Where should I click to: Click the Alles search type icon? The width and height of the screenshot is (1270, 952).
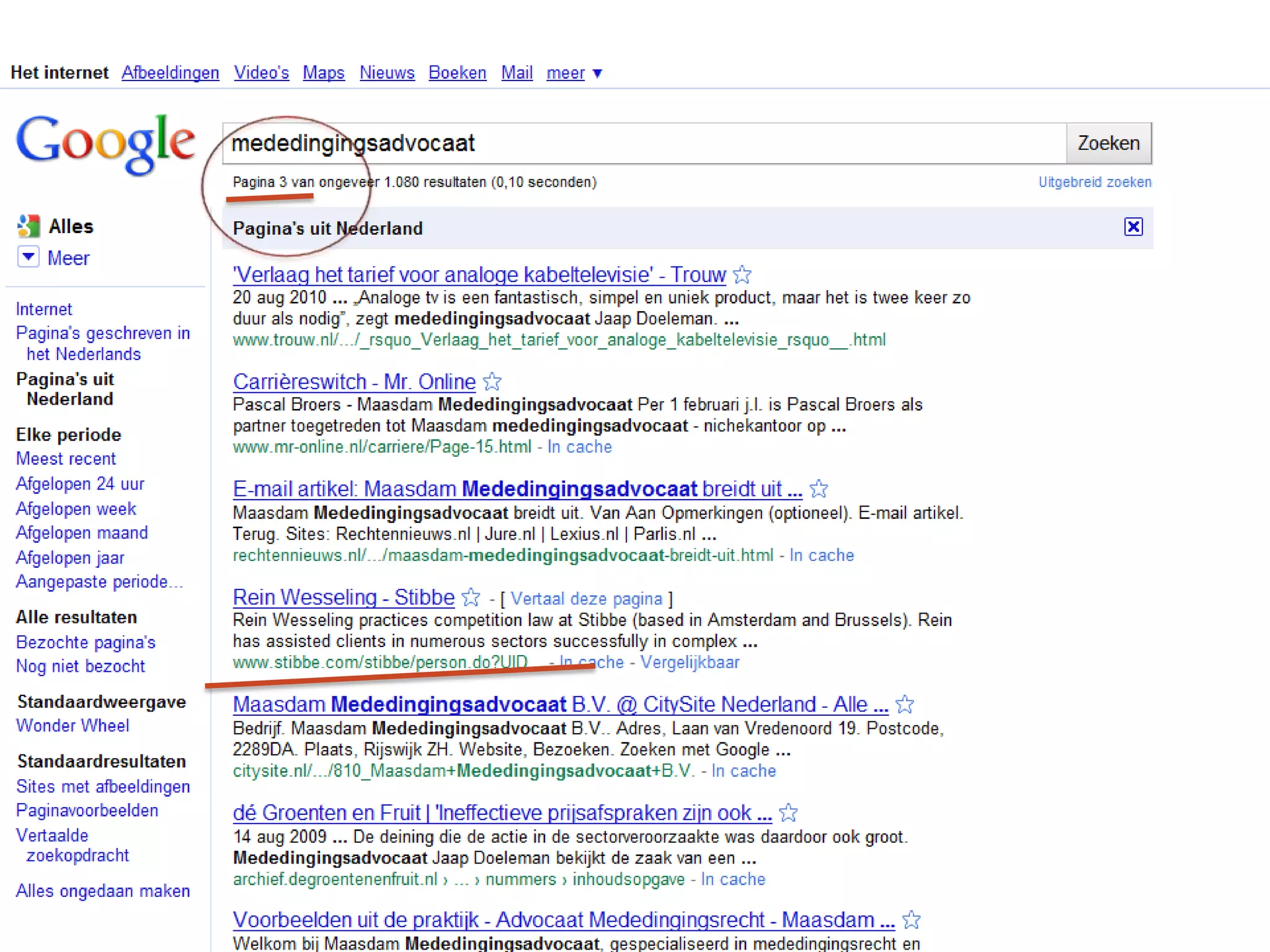pyautogui.click(x=29, y=226)
